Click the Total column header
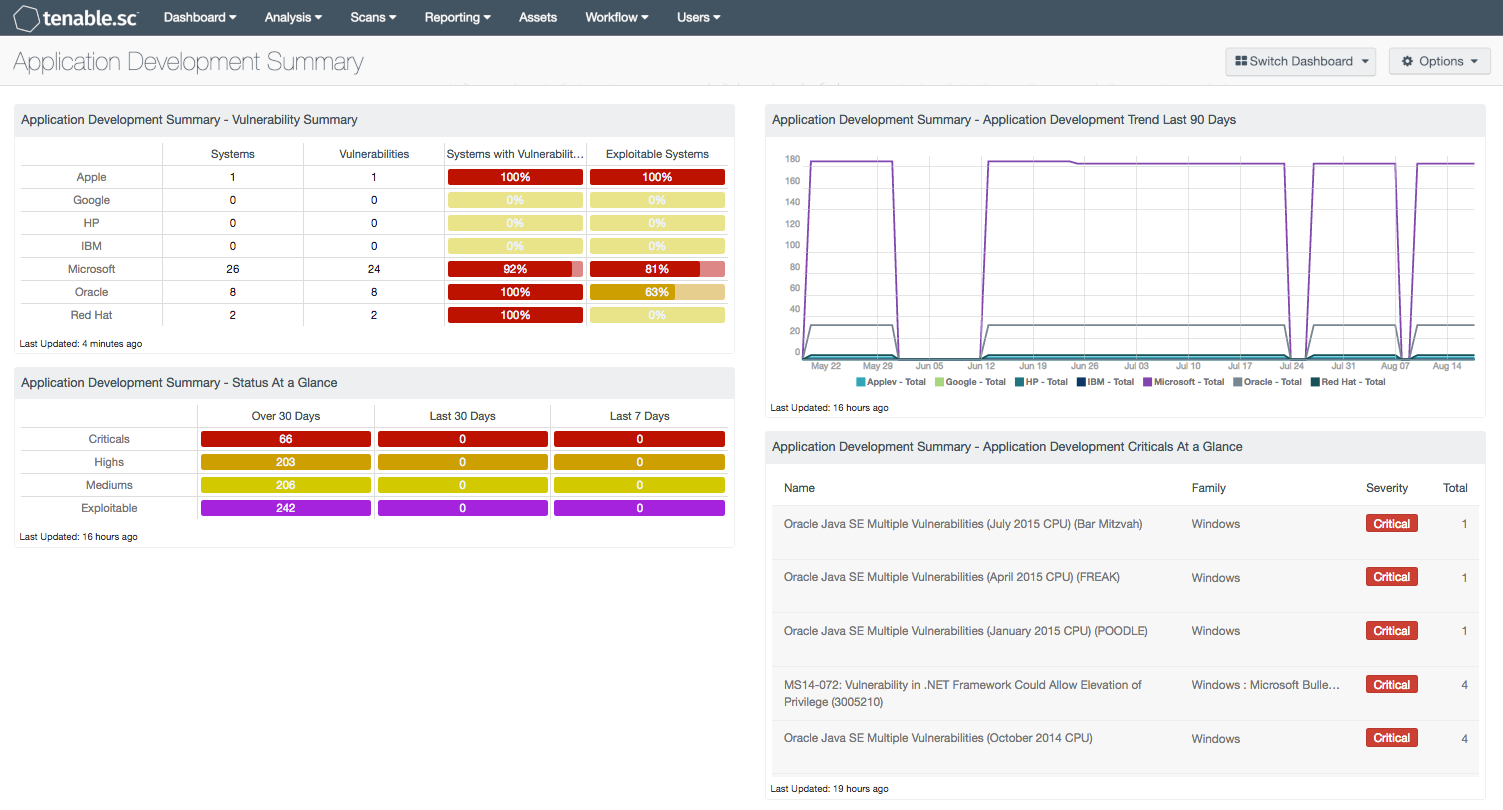Viewport: 1503px width, 810px height. click(x=1455, y=488)
